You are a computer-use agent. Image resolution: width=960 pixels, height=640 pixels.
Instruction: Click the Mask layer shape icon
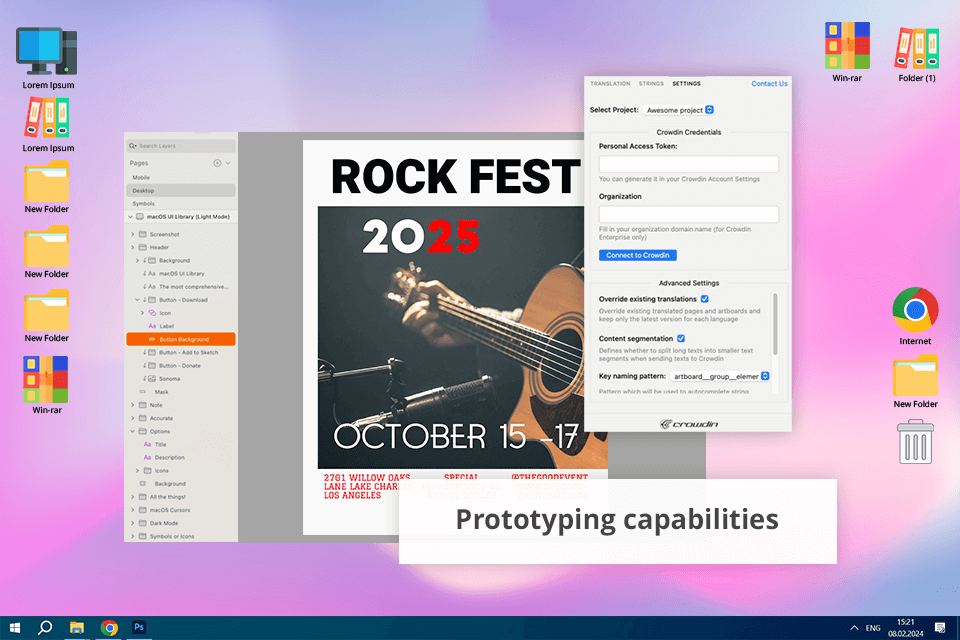143,392
